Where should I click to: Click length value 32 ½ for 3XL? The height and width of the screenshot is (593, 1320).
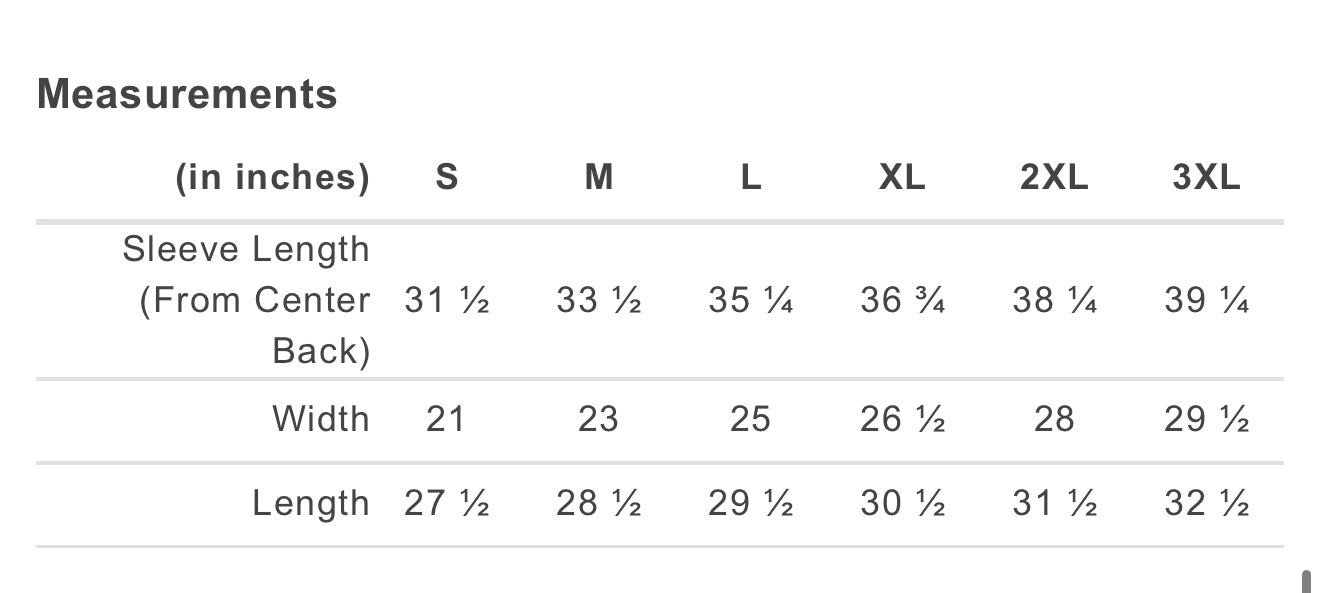pos(1206,503)
